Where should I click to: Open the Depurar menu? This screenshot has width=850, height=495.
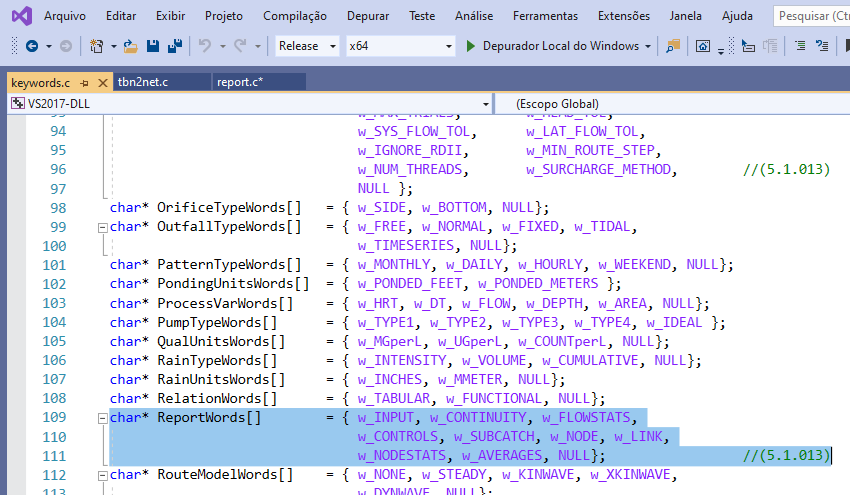pyautogui.click(x=368, y=16)
